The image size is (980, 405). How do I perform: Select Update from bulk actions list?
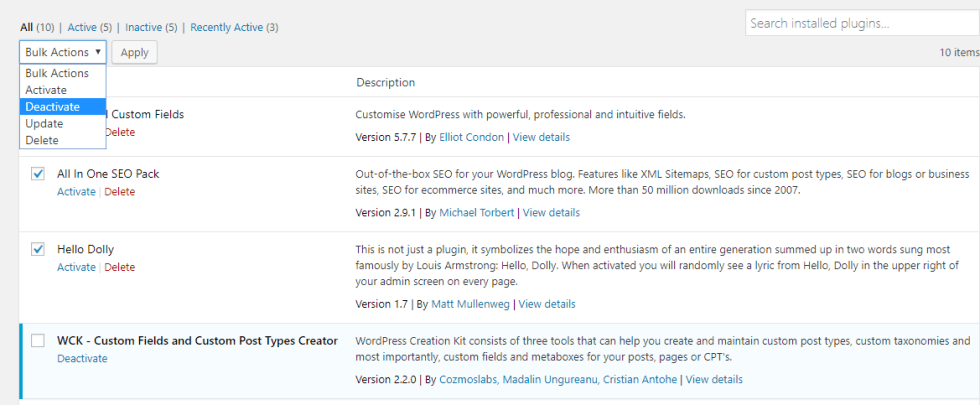coord(62,124)
